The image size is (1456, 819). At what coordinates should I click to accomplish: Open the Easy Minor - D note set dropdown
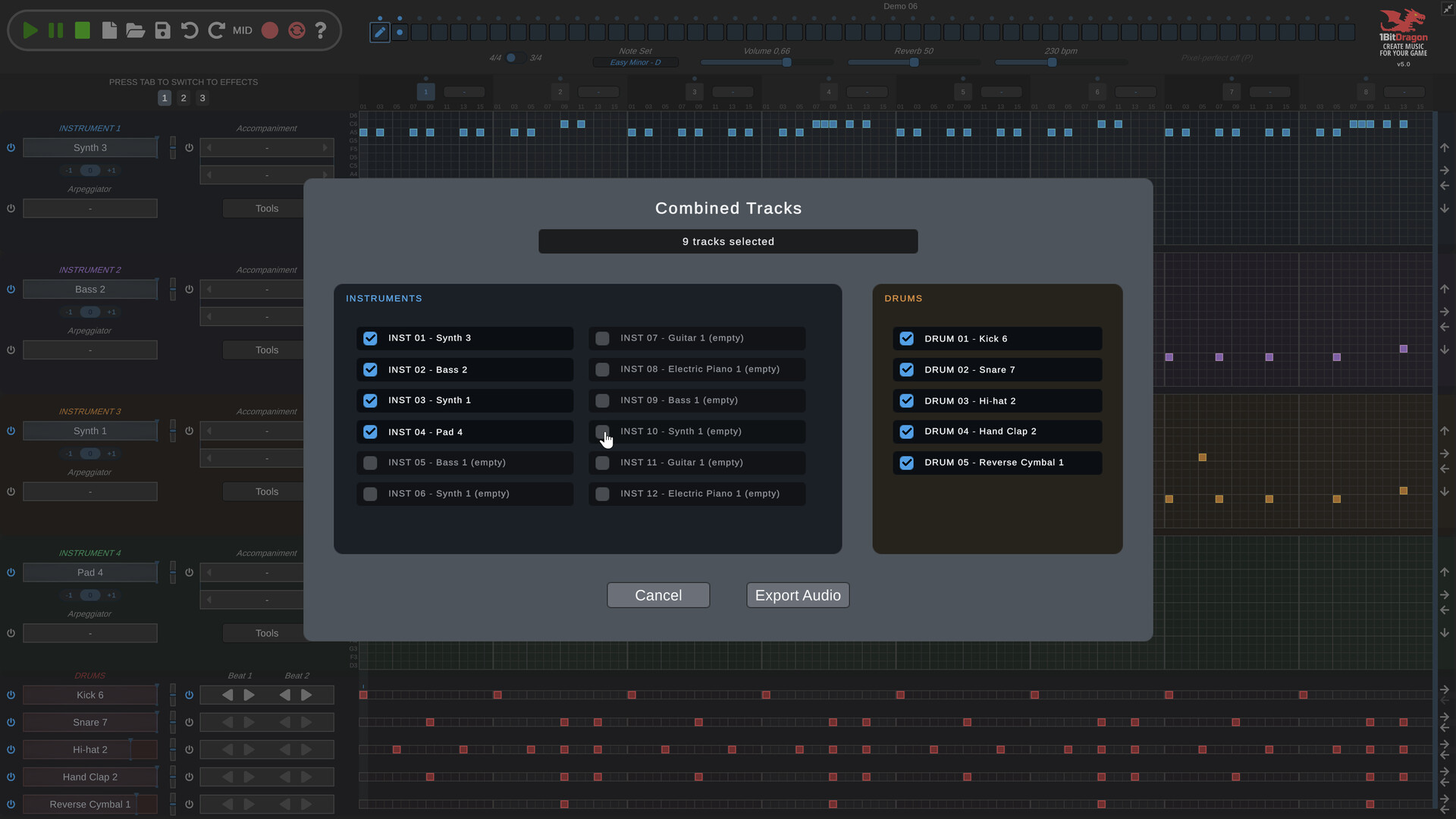click(x=635, y=62)
